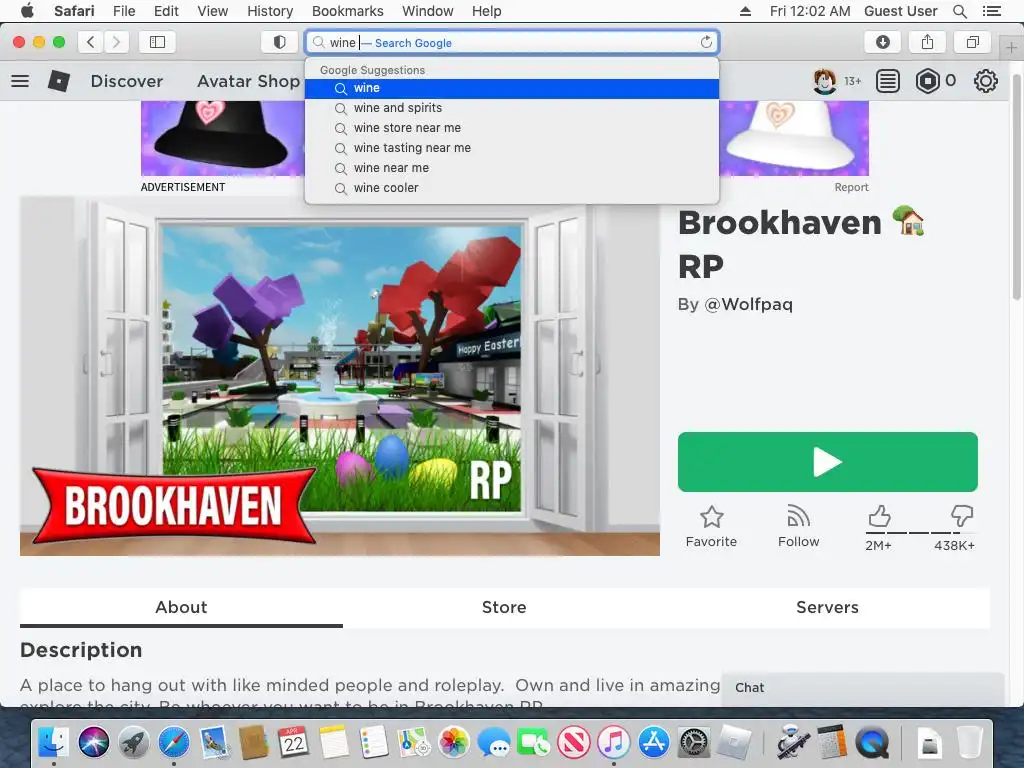The height and width of the screenshot is (768, 1024).
Task: Click in the Safari address search field
Action: tap(512, 42)
